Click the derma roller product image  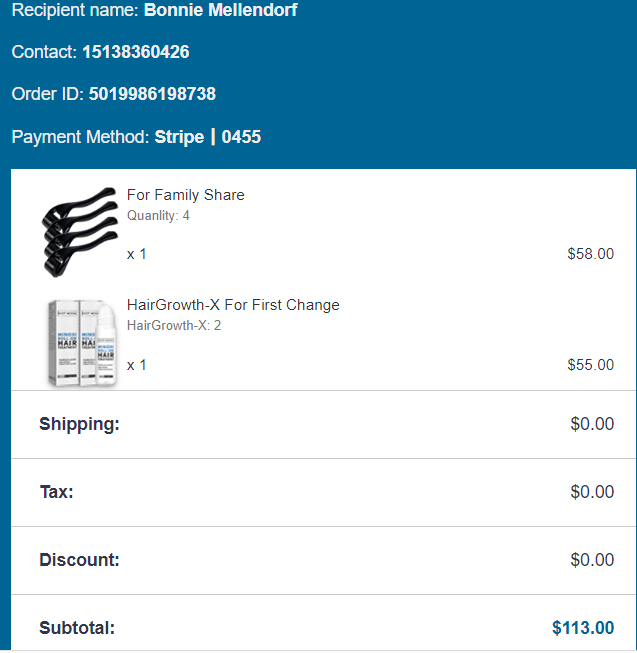(x=80, y=230)
